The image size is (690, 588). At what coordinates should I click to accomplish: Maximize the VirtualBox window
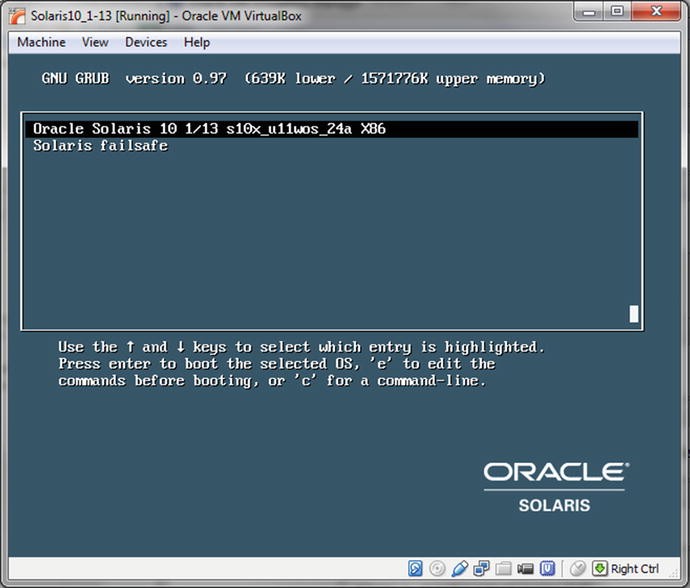pyautogui.click(x=617, y=11)
